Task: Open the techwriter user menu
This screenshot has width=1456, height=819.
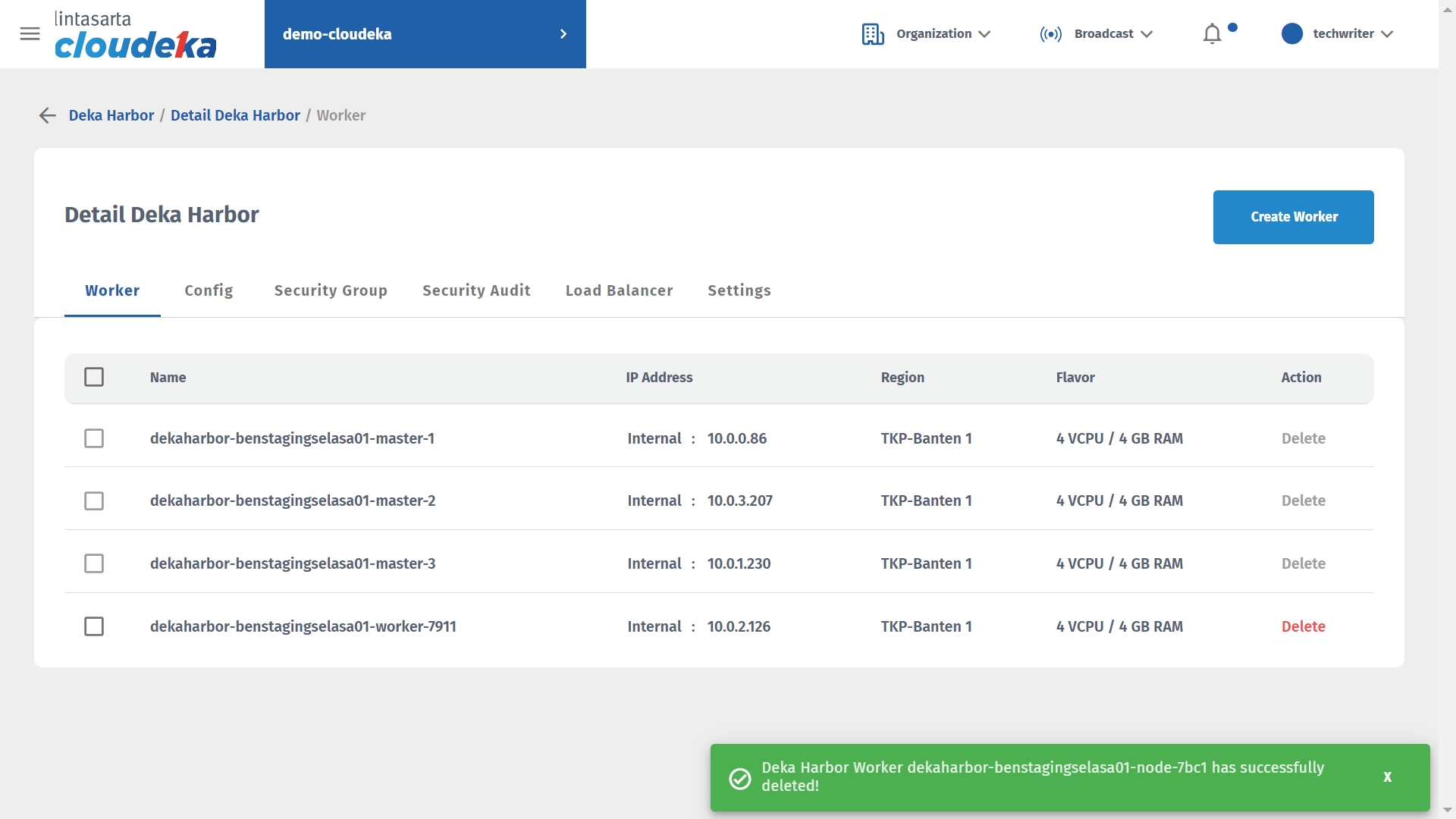Action: click(1337, 34)
